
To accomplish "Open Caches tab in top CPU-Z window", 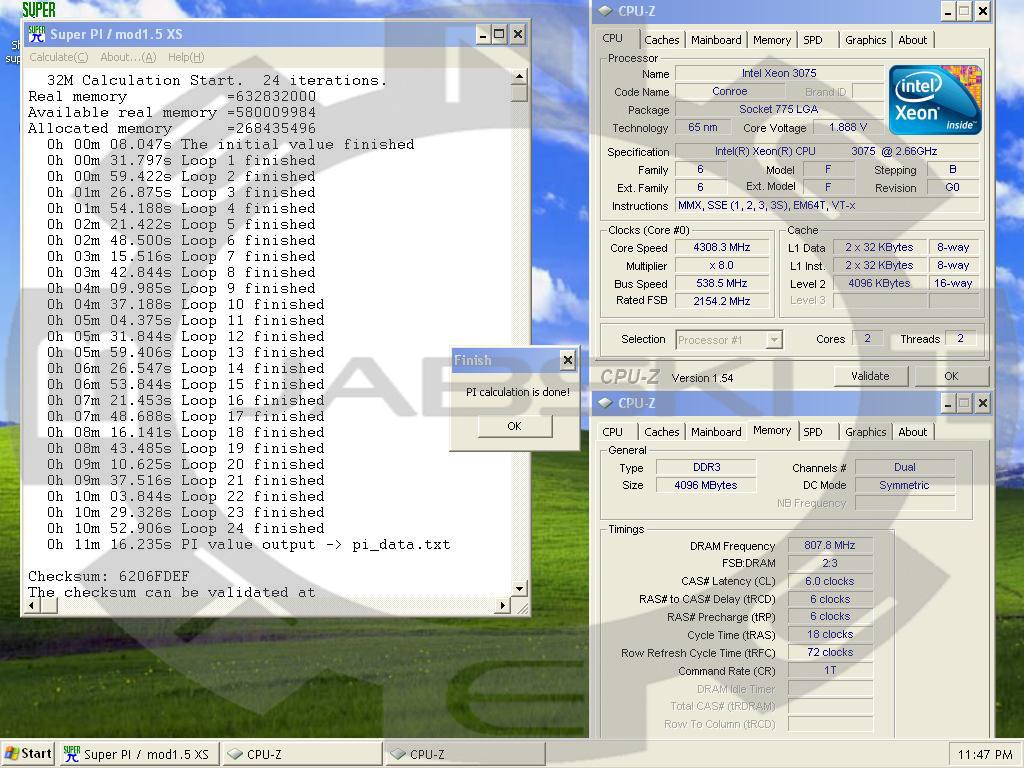I will 662,40.
